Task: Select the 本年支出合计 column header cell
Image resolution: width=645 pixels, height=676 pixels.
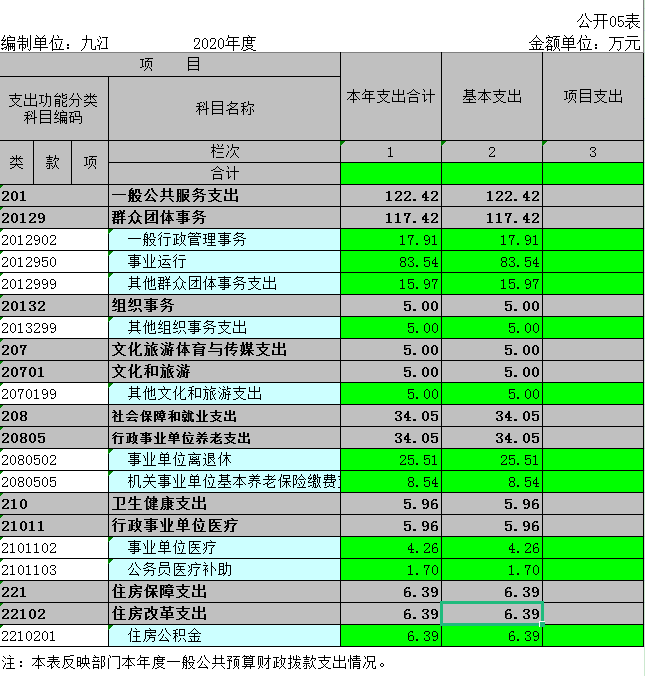Action: (x=391, y=97)
